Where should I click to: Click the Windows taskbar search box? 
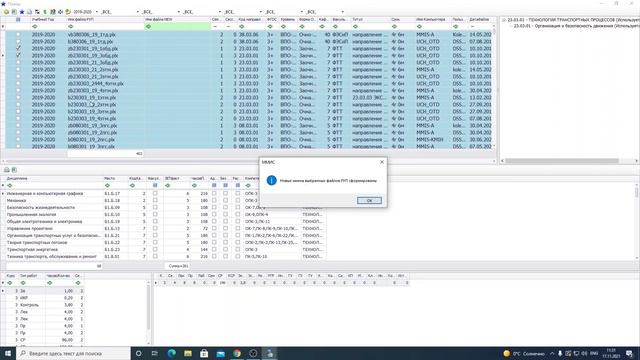pyautogui.click(x=73, y=353)
